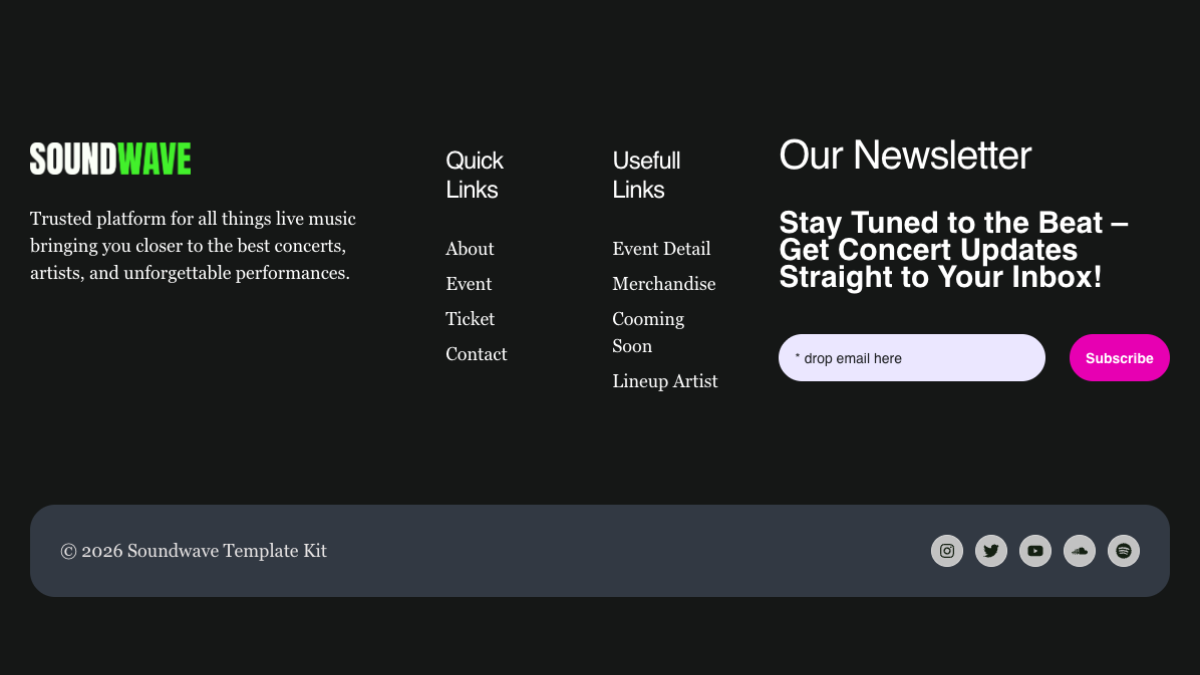
Task: Click the Usefull Links heading
Action: click(646, 175)
